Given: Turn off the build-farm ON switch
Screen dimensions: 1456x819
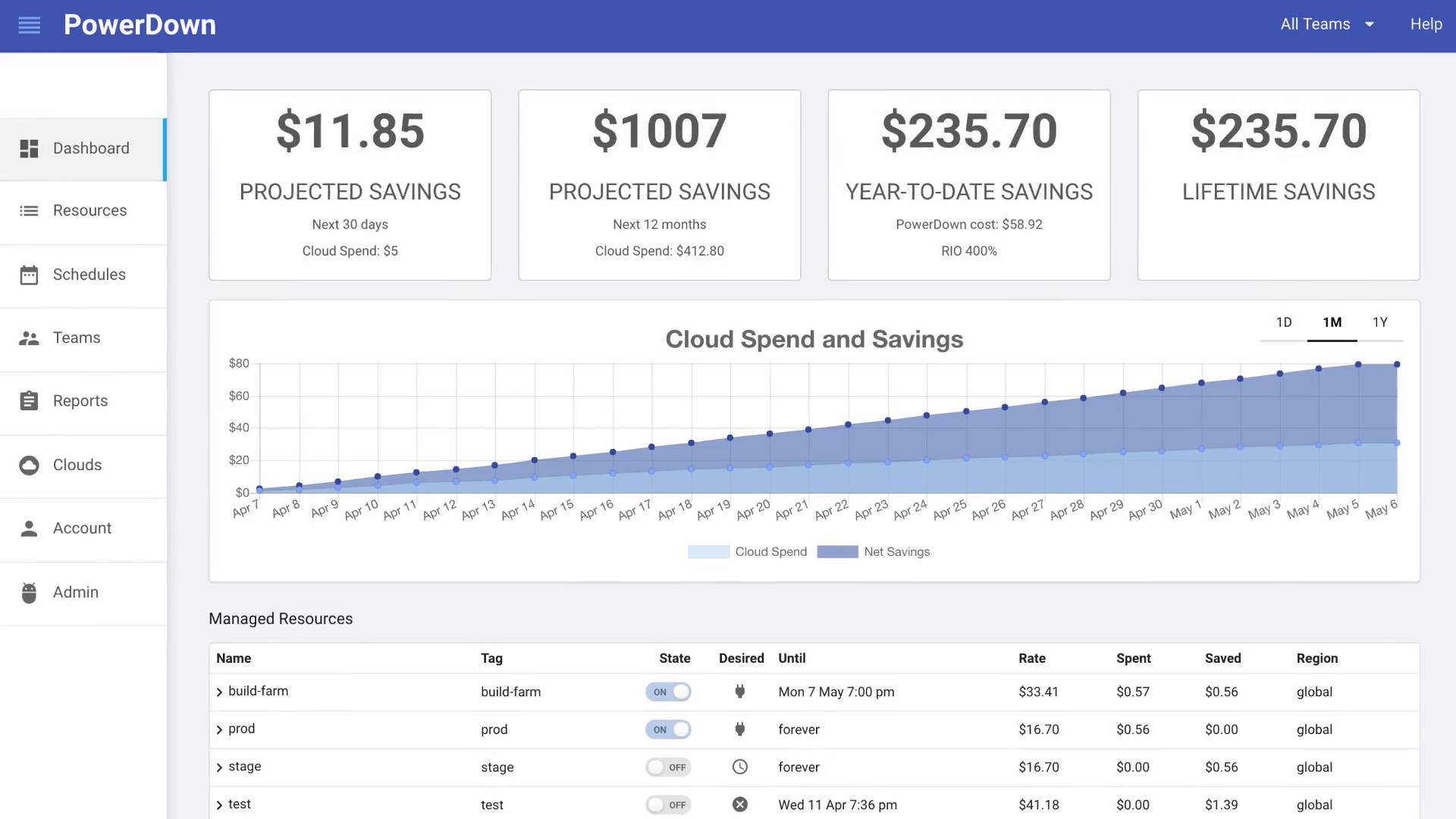Looking at the screenshot, I should [x=668, y=692].
